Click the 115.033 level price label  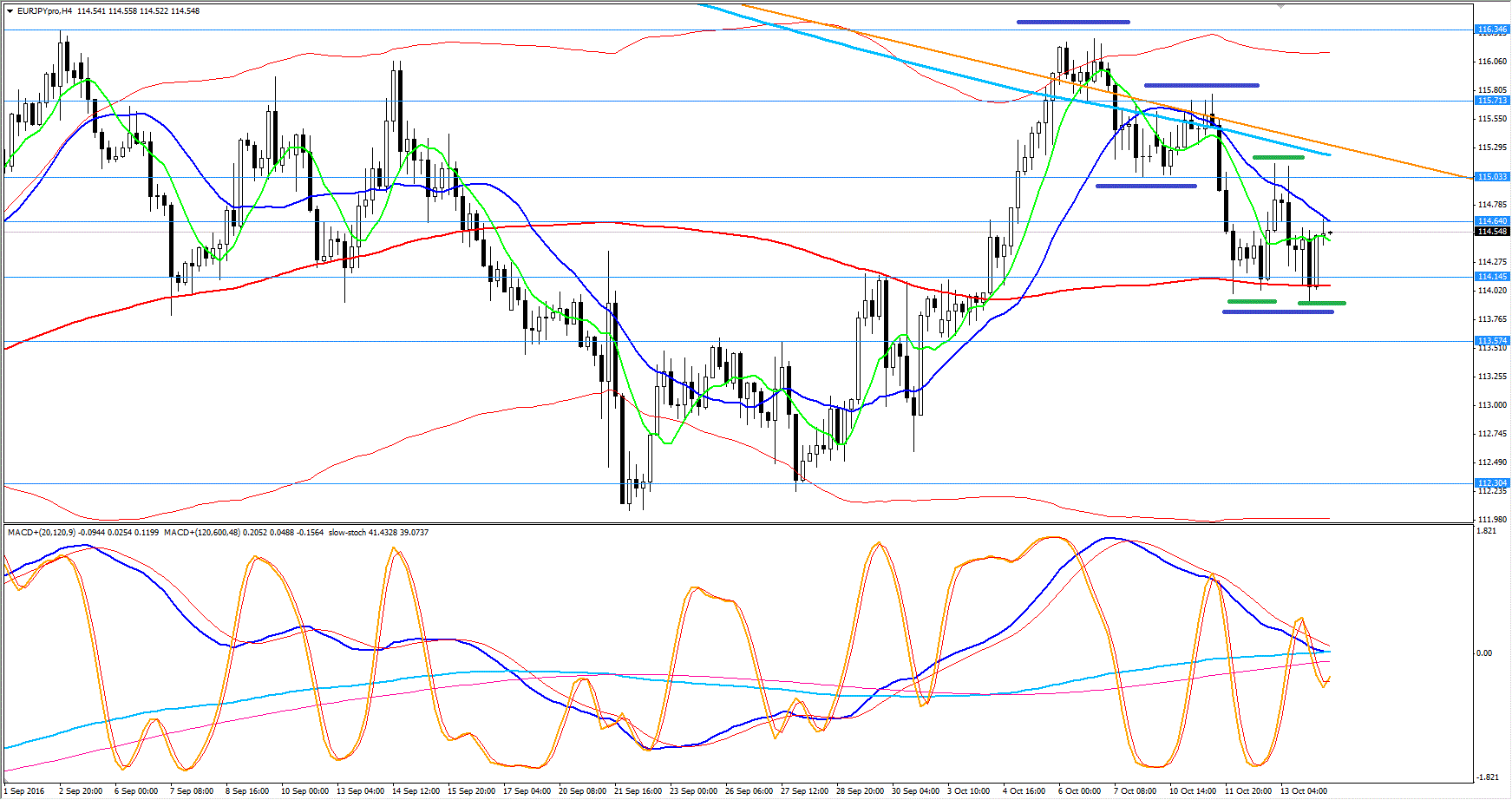point(1492,177)
